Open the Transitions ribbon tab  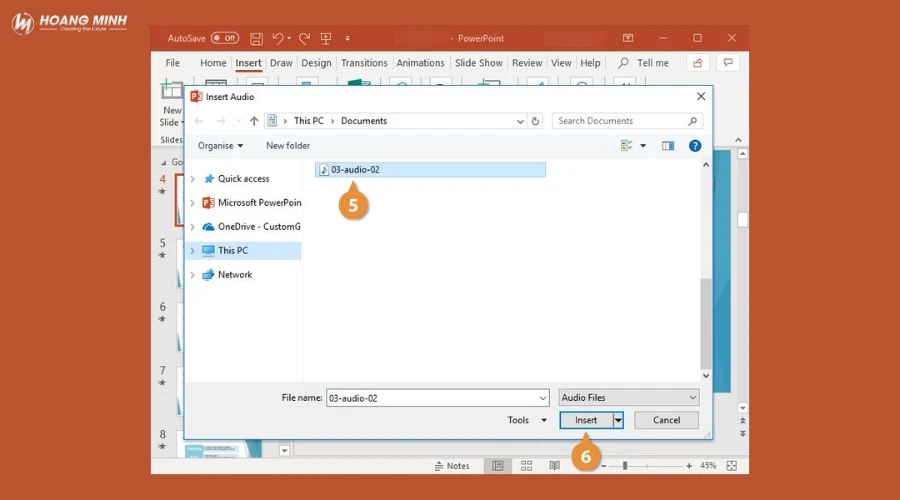point(364,63)
